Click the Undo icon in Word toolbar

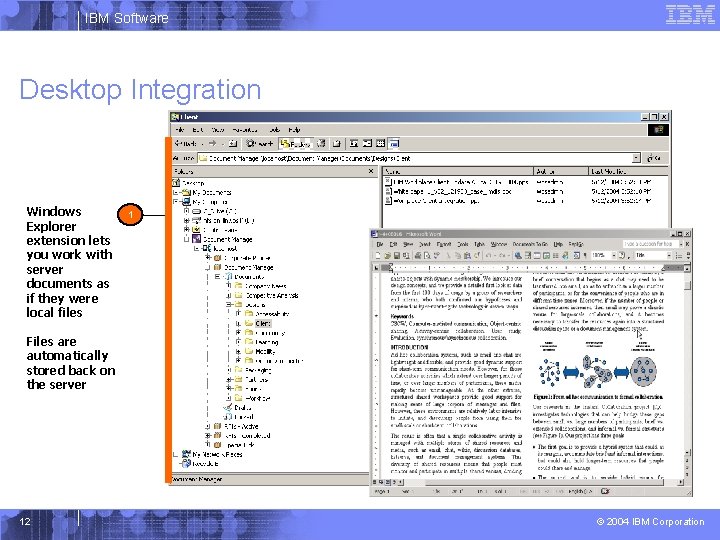pos(489,255)
